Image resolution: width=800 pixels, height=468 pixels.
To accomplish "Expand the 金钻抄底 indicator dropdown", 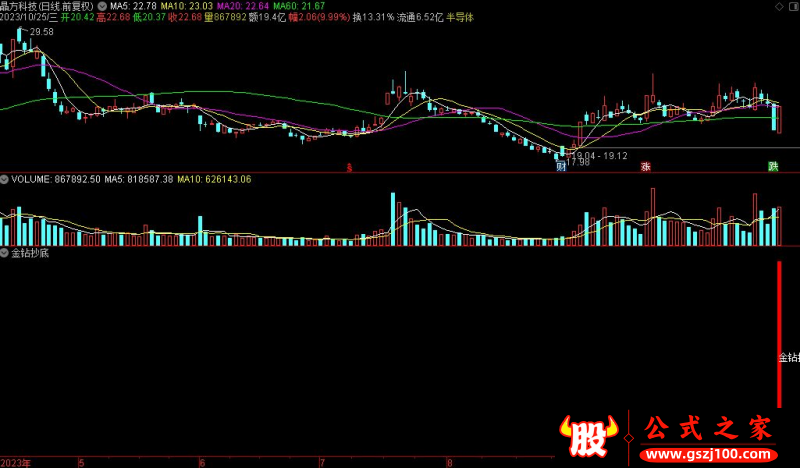I will point(4,253).
